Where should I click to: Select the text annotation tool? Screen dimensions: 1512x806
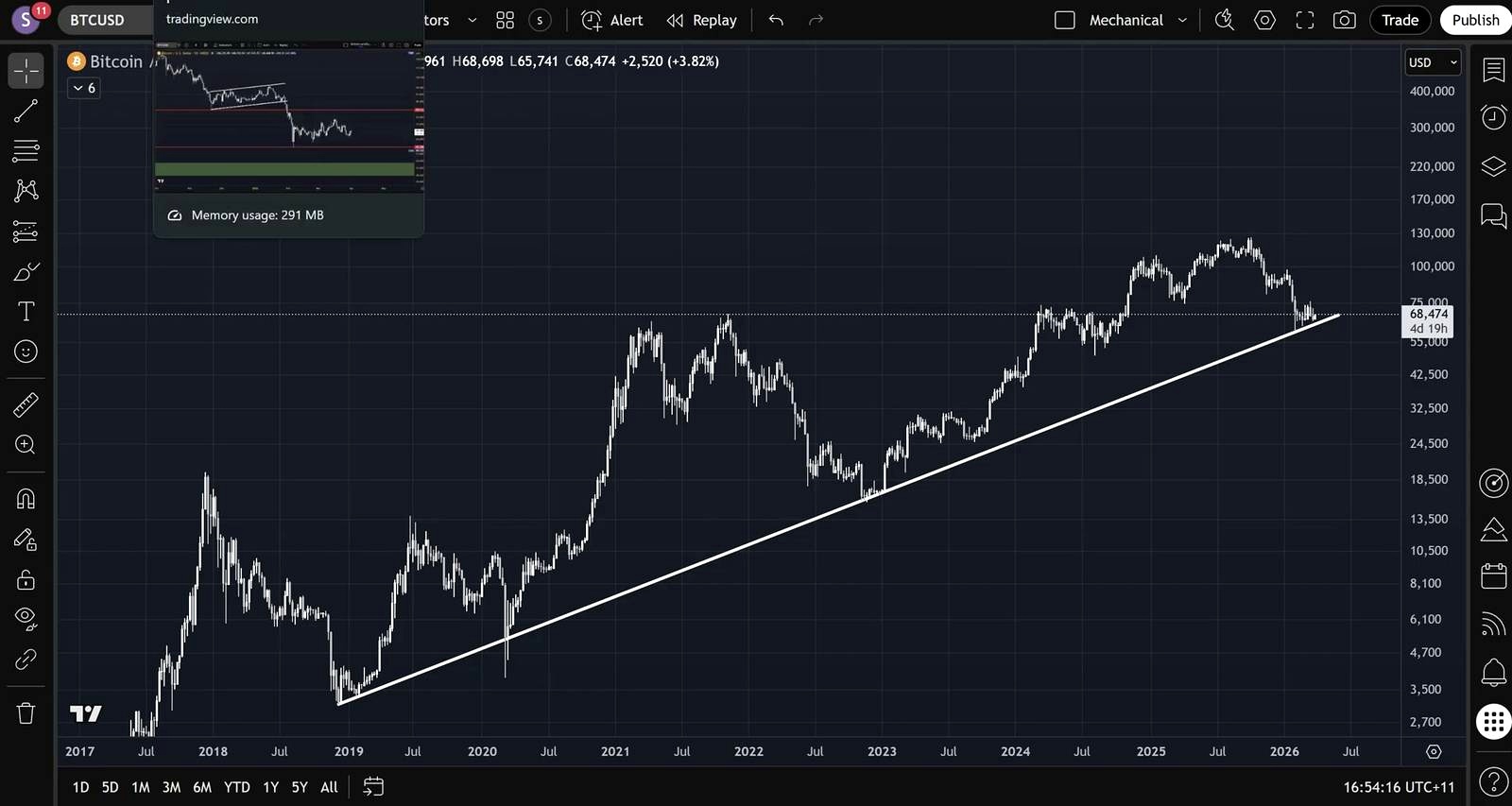click(26, 312)
